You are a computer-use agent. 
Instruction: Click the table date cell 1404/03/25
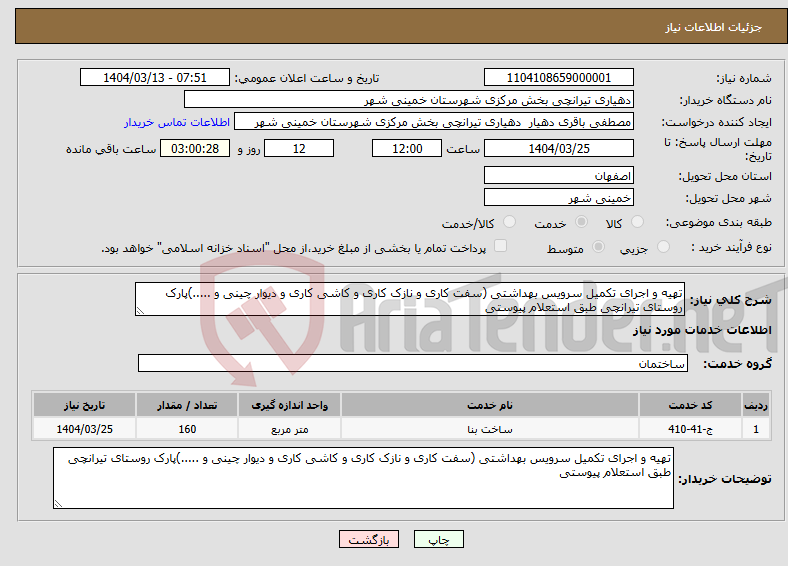click(84, 429)
